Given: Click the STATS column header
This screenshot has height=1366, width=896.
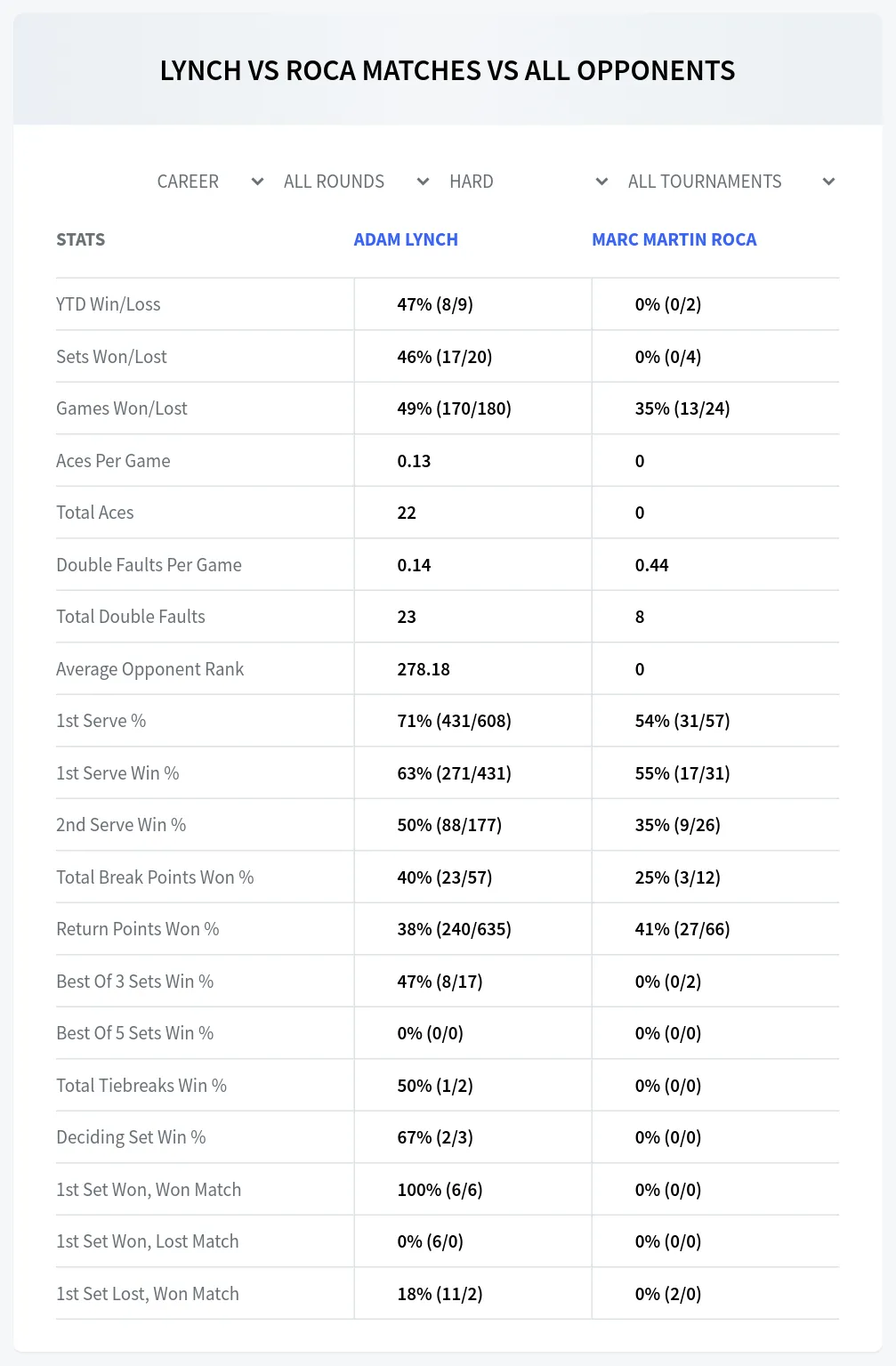Looking at the screenshot, I should click(81, 239).
